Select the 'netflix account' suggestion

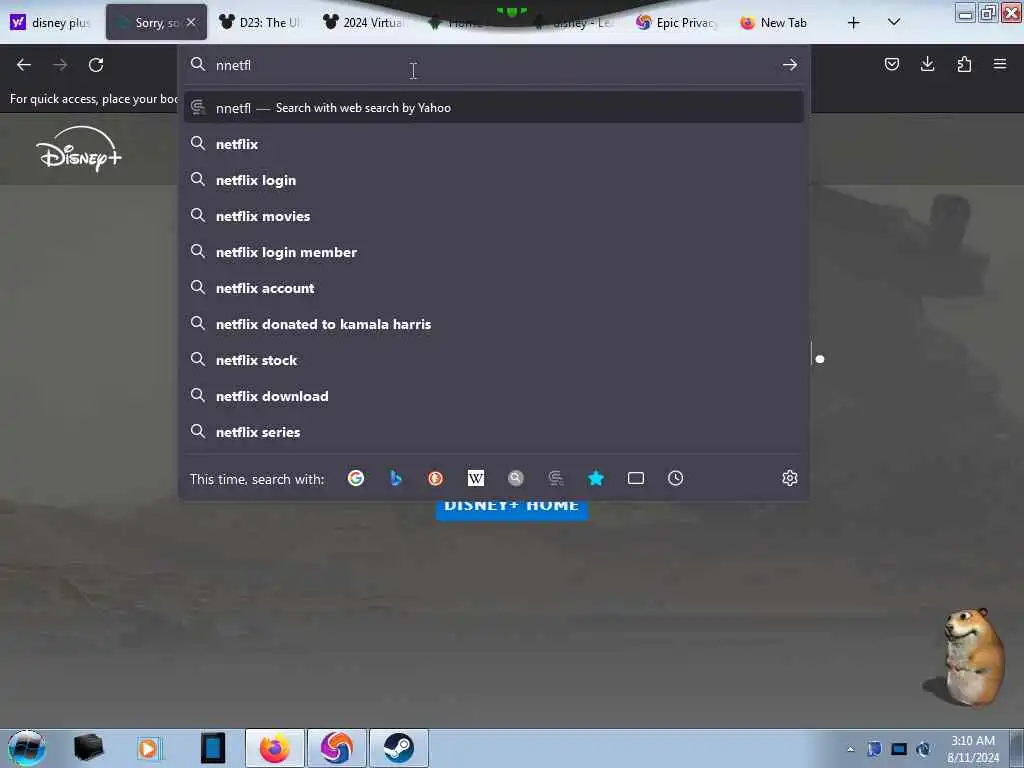(493, 287)
